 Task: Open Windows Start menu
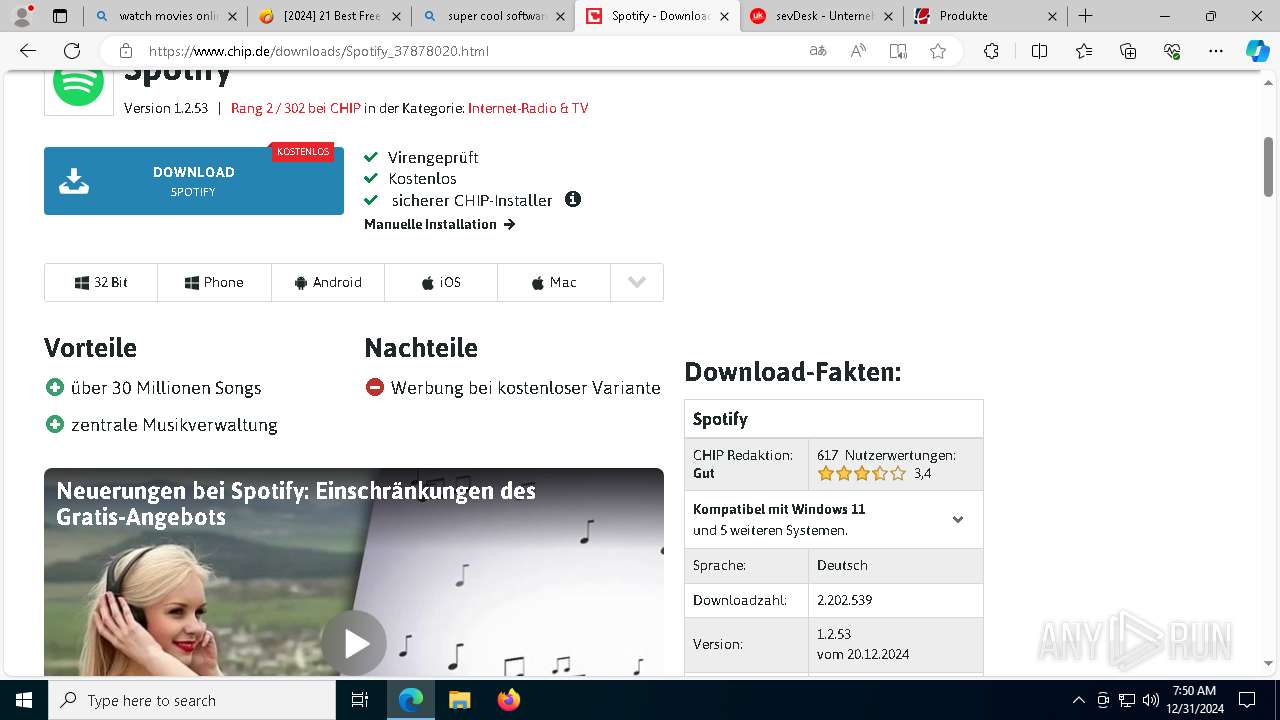[24, 700]
